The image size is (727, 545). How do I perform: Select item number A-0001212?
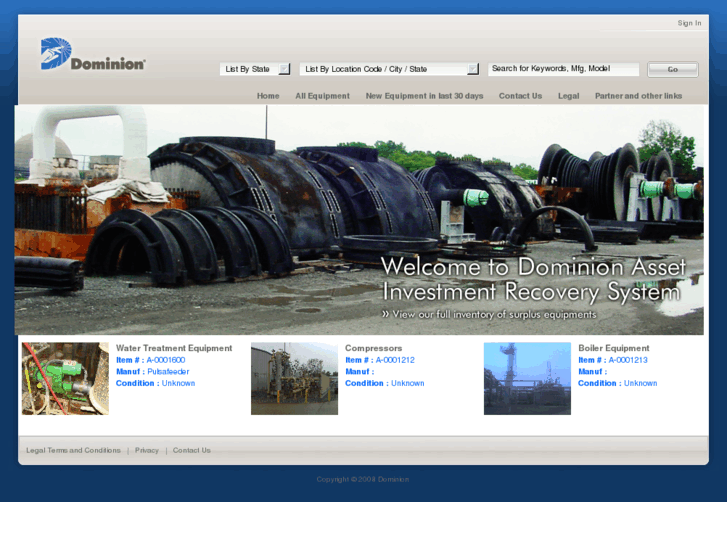(x=395, y=360)
